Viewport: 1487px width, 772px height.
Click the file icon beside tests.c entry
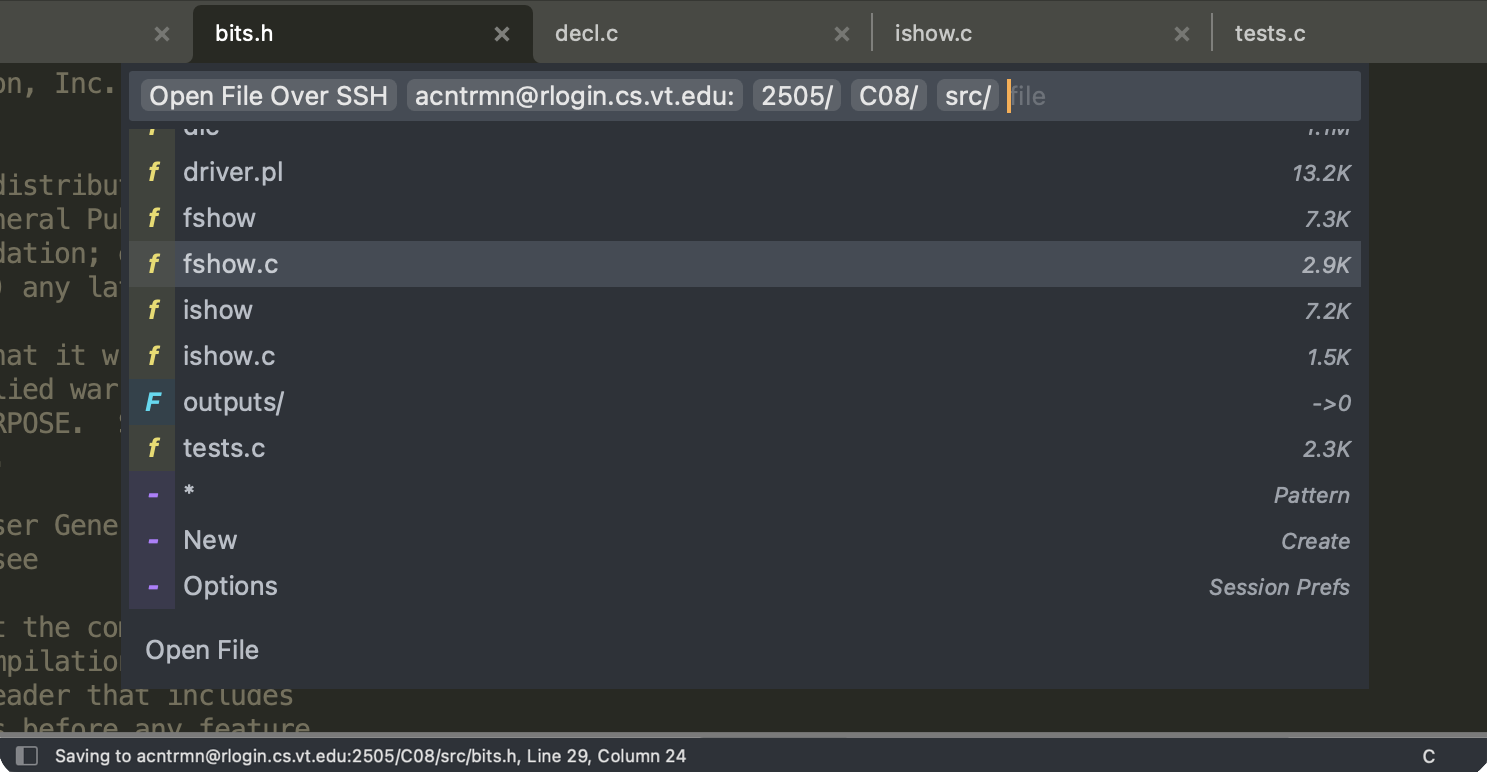[x=152, y=447]
